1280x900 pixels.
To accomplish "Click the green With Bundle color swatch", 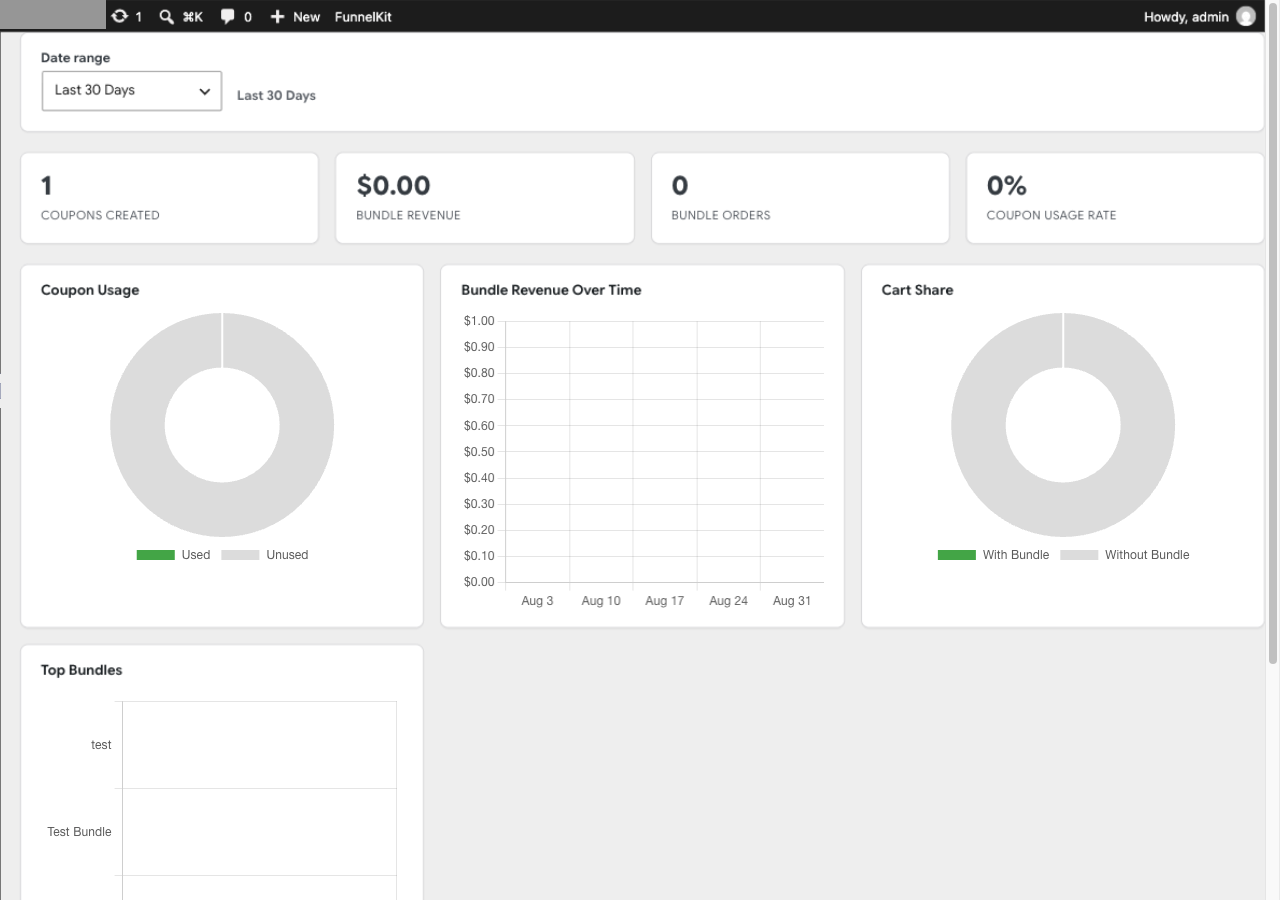I will coord(957,555).
